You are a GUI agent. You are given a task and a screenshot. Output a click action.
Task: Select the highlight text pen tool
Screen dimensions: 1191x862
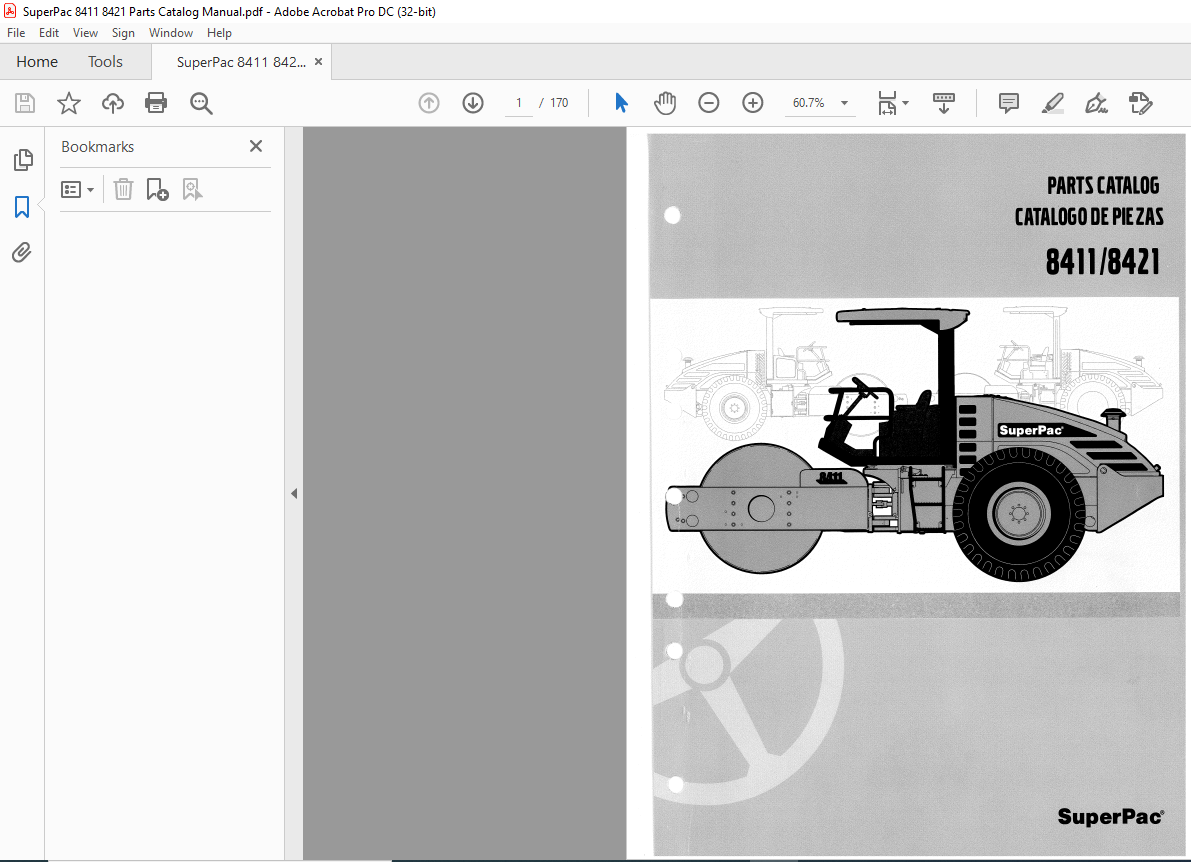tap(1053, 103)
